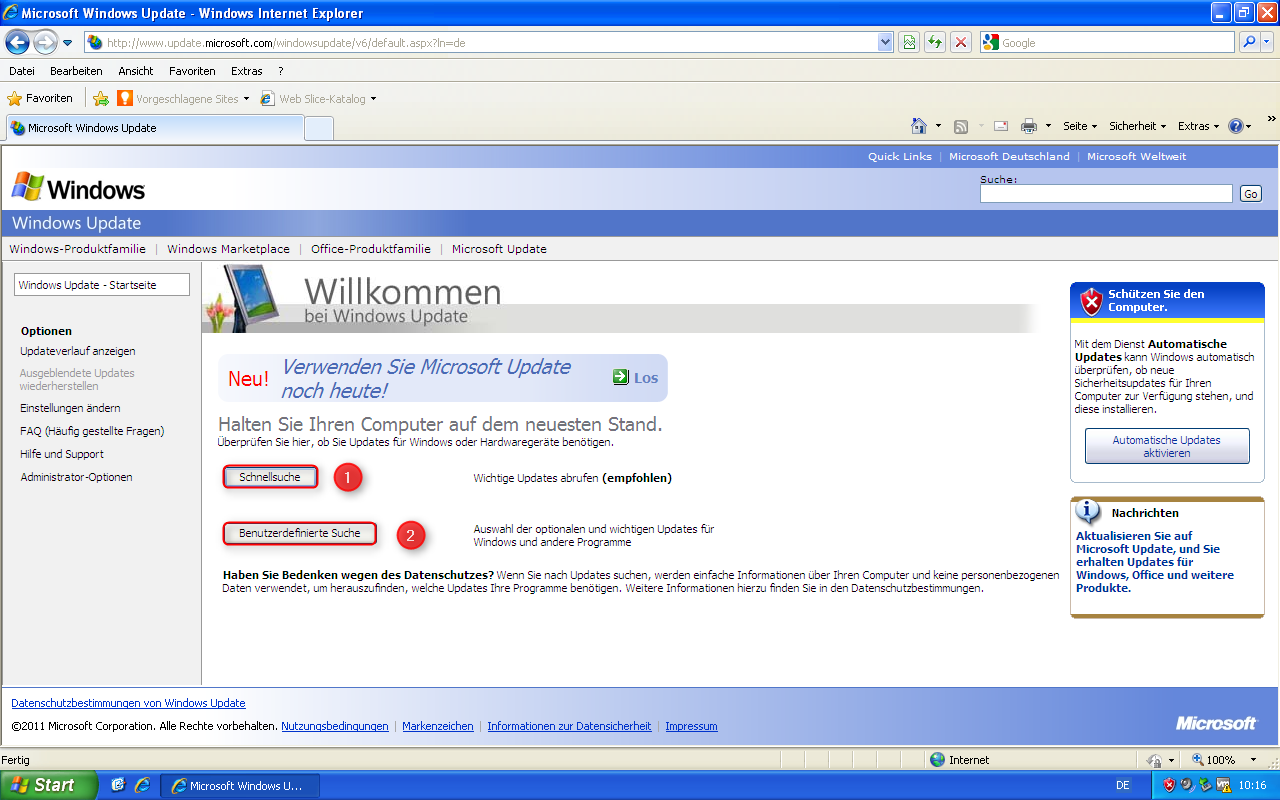Screen dimensions: 1280x800
Task: Stop loading via the red X icon
Action: pyautogui.click(x=960, y=42)
